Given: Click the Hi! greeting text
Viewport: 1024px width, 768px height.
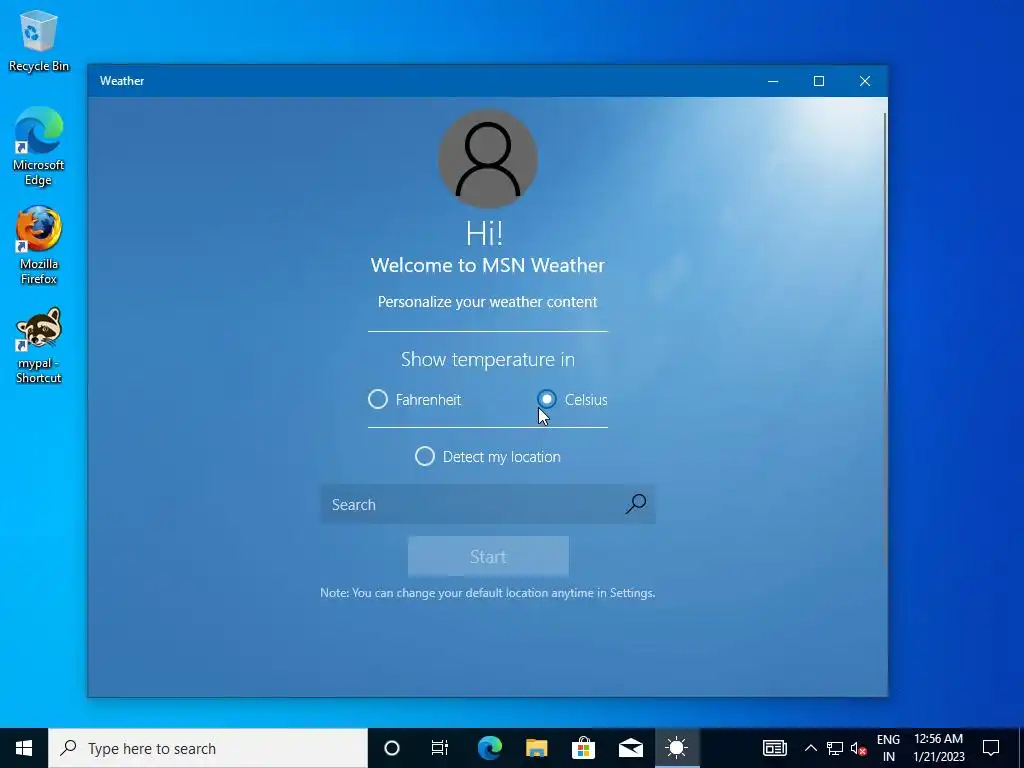Looking at the screenshot, I should tap(485, 233).
